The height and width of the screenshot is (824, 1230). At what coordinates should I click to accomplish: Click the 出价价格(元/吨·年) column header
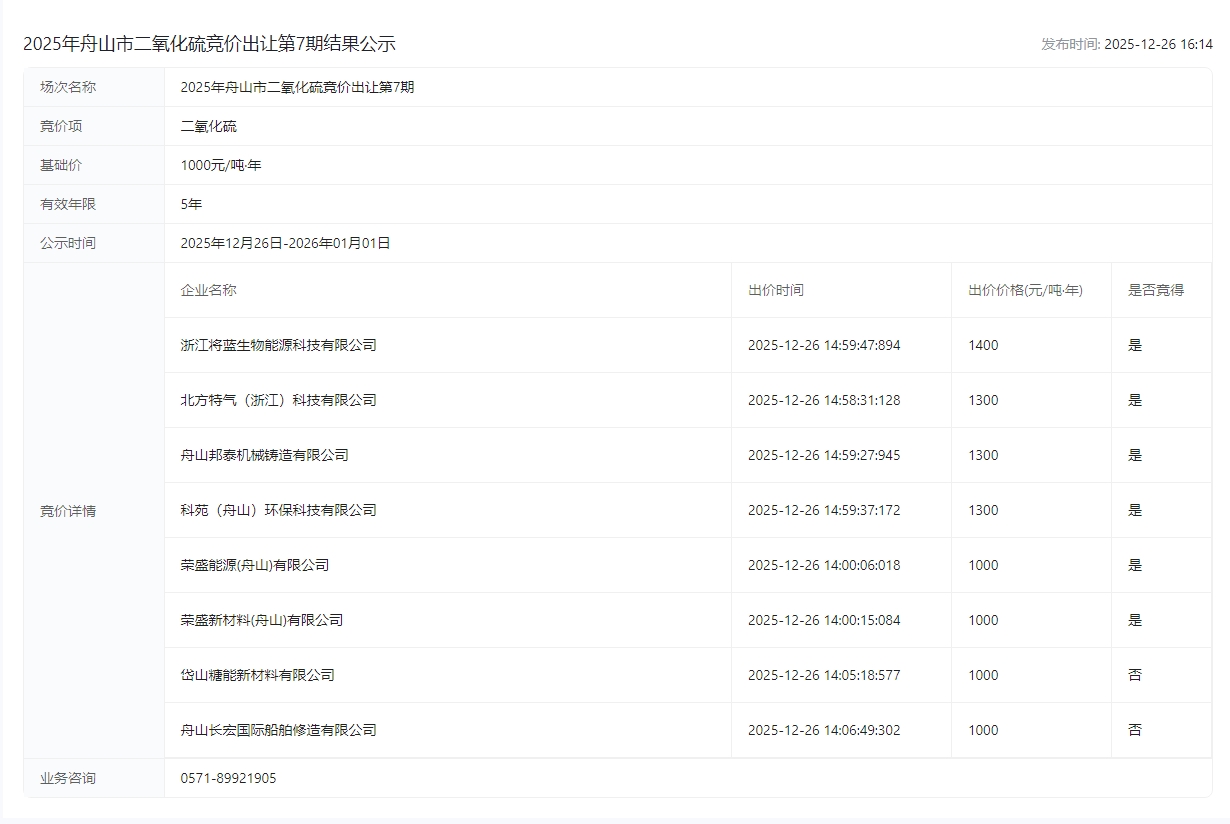(1025, 290)
